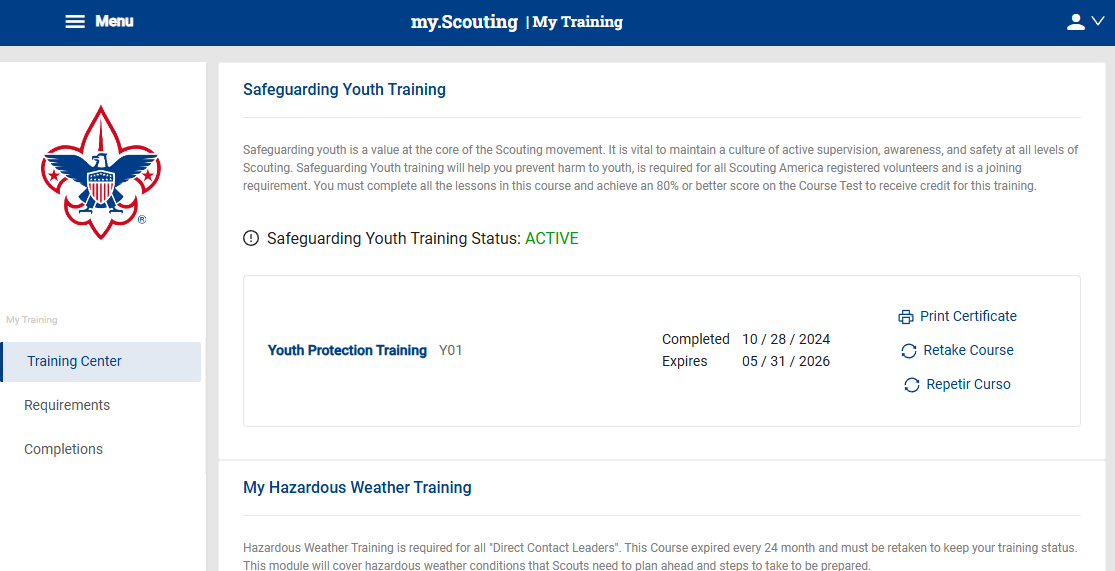
Task: Click the Print Certificate link
Action: pyautogui.click(x=969, y=316)
